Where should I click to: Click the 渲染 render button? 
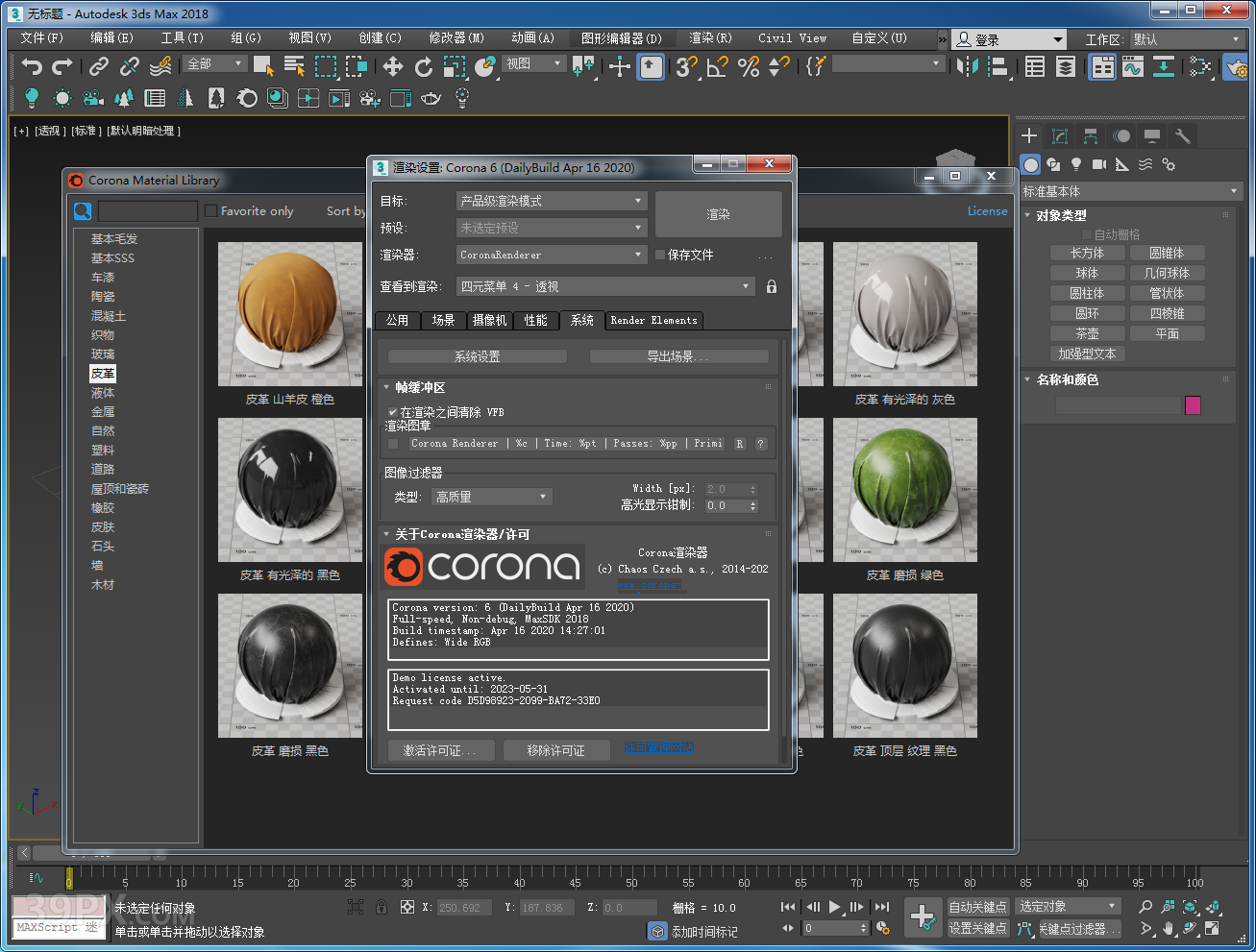tap(719, 214)
